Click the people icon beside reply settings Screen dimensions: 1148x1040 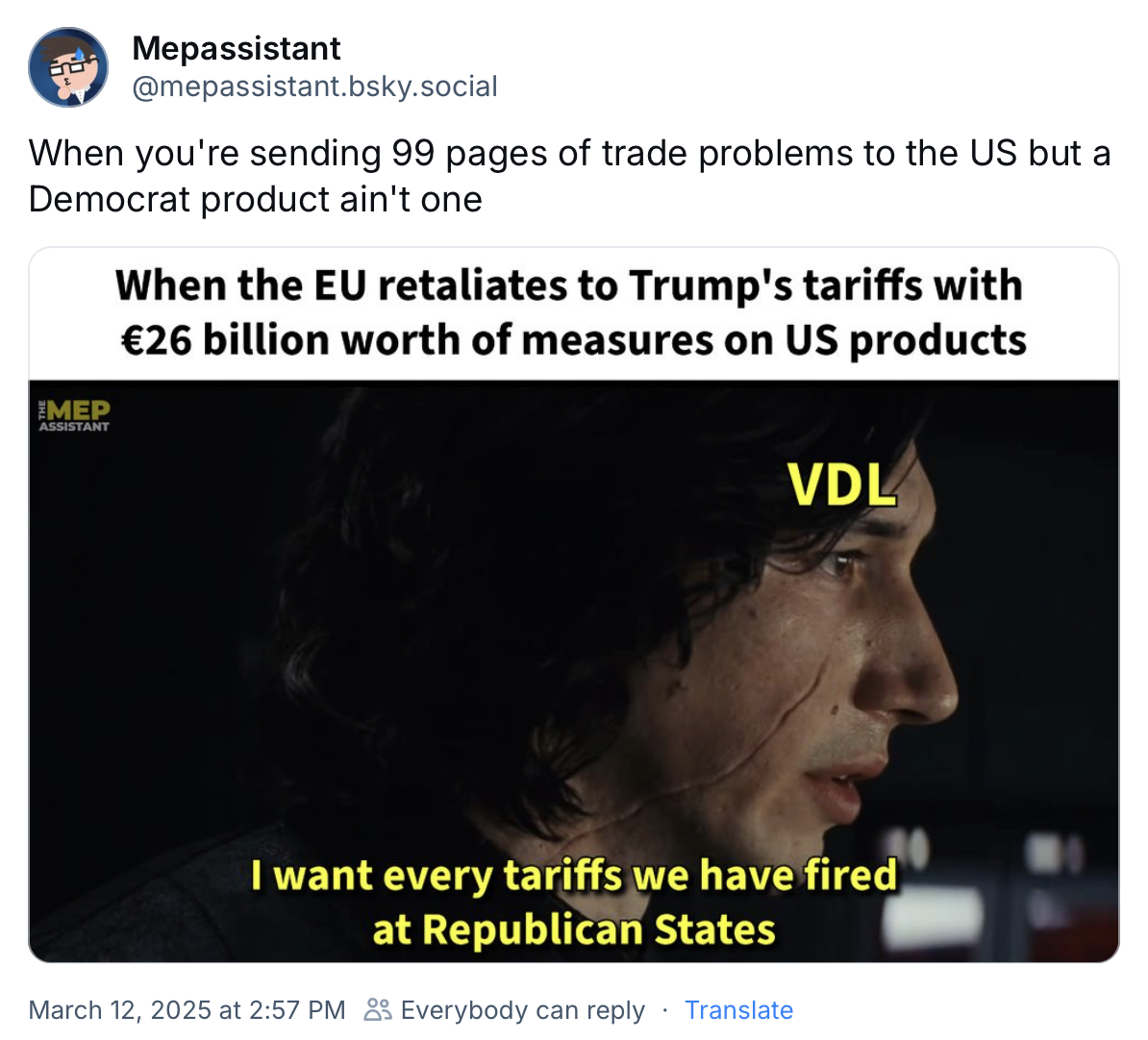click(x=378, y=1009)
